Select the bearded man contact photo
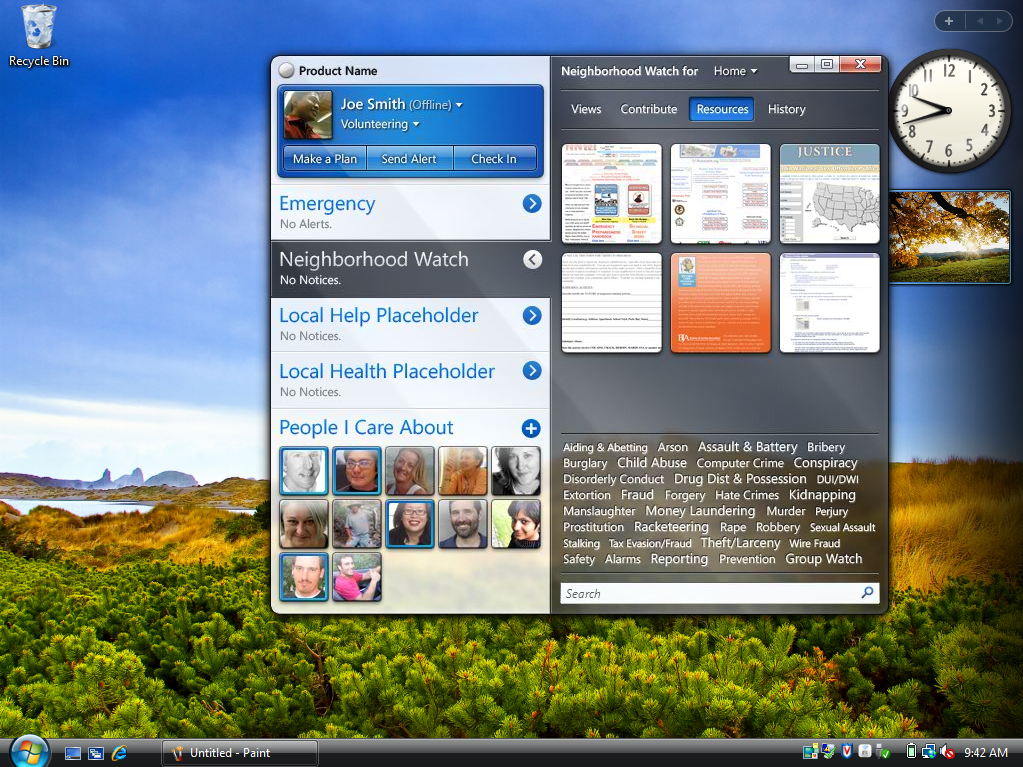Screen dimensions: 1023x767 click(463, 523)
